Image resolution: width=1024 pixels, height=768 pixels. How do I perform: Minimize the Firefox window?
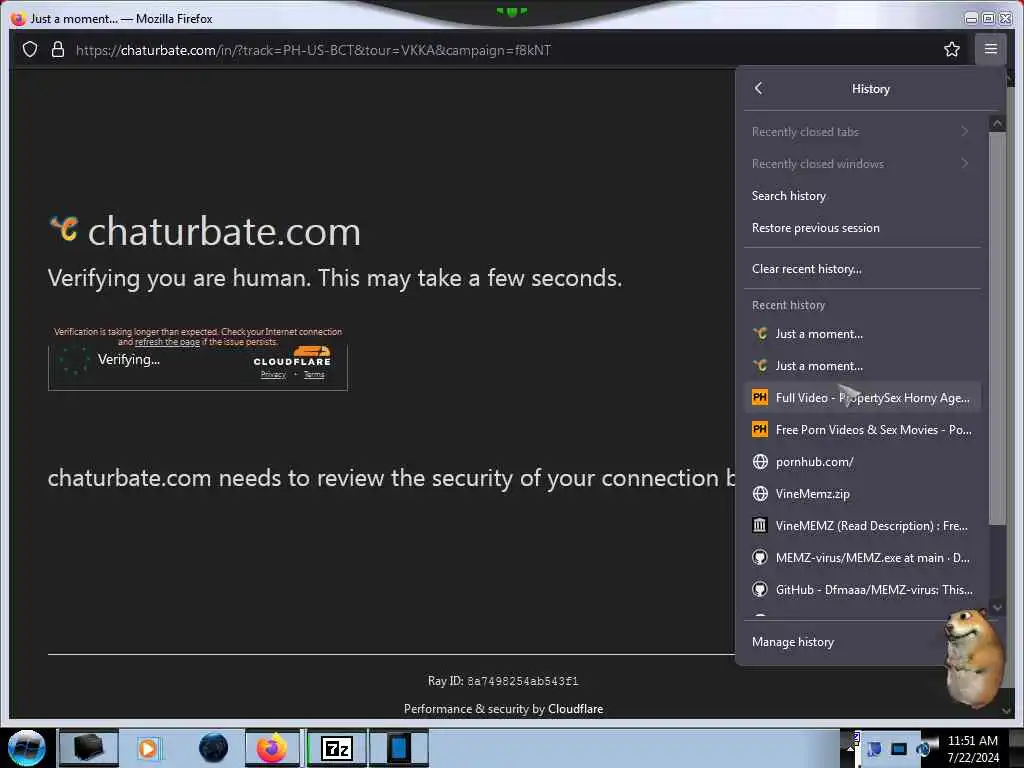(972, 18)
